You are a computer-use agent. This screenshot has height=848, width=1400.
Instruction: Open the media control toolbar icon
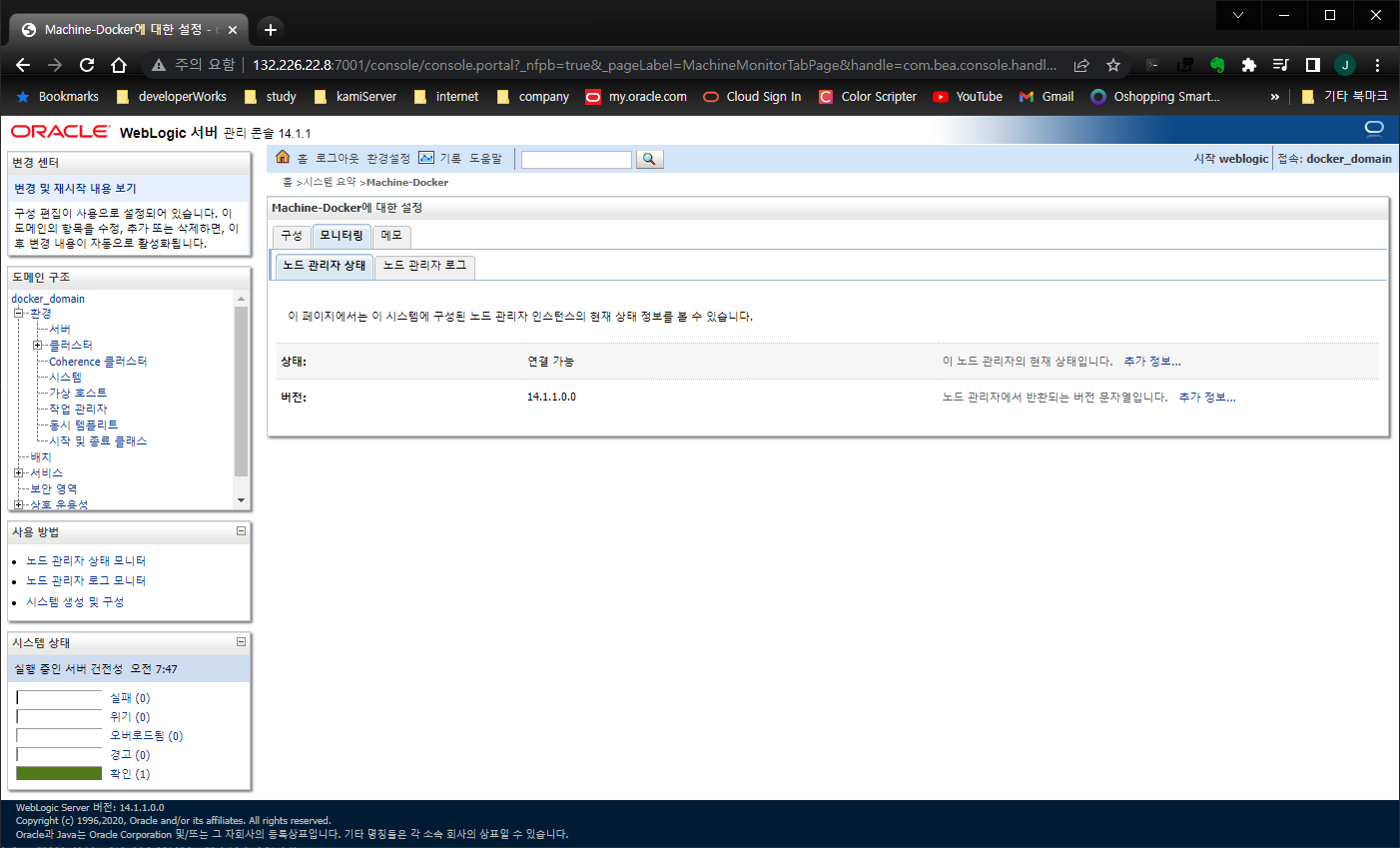tap(1281, 65)
